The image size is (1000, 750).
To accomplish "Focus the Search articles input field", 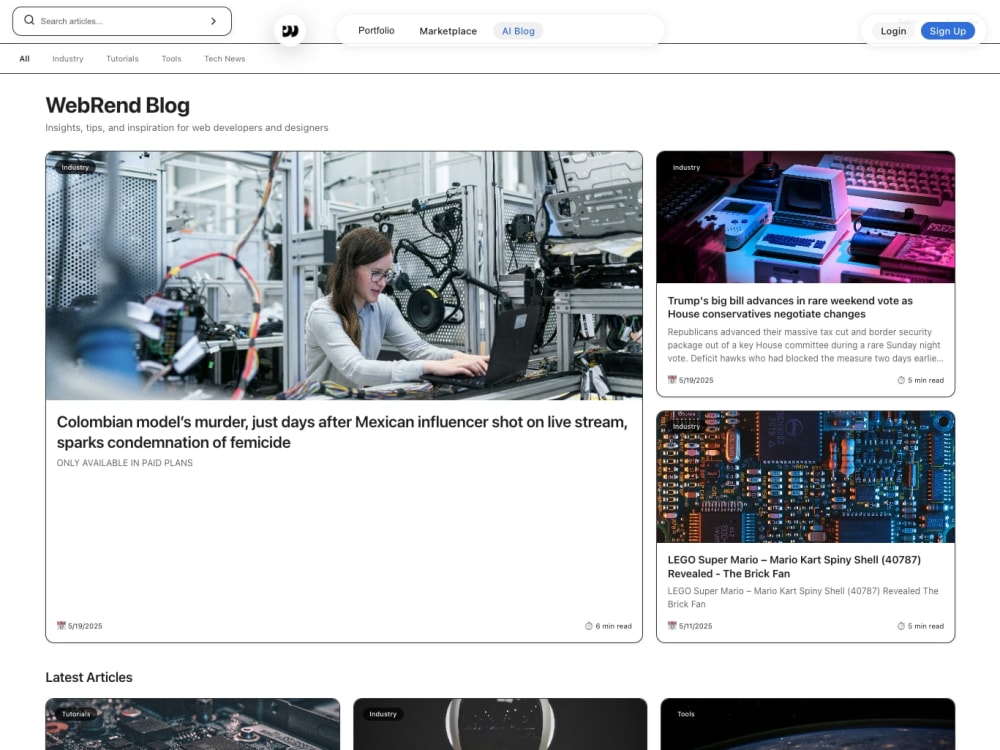I will pos(121,21).
